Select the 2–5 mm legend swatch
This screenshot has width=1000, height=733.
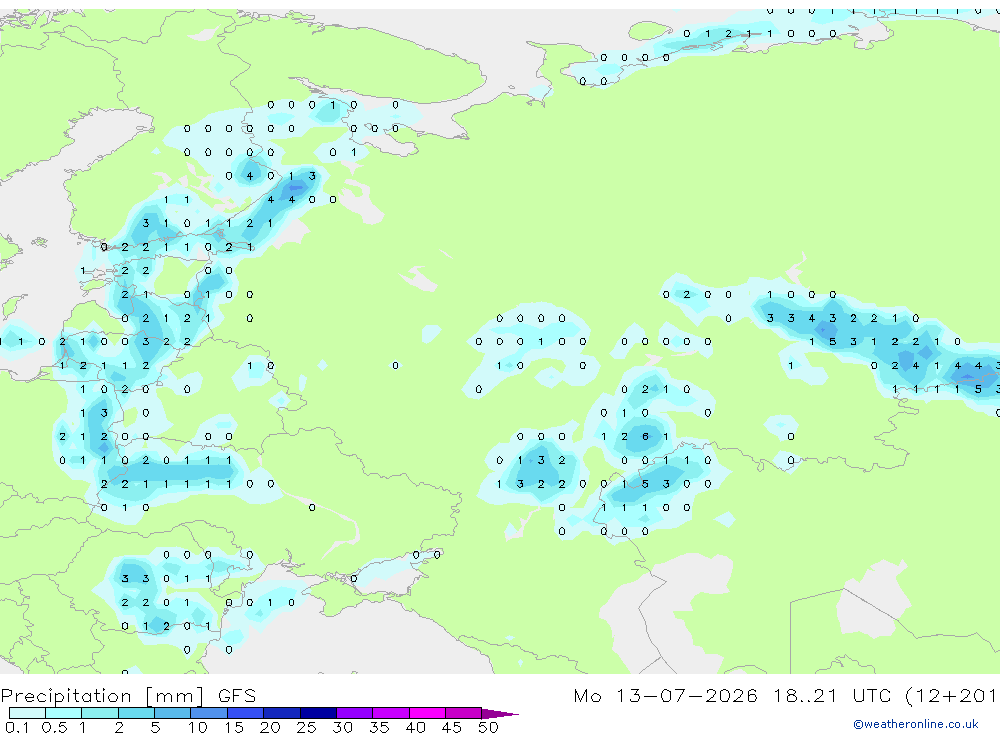click(x=136, y=713)
